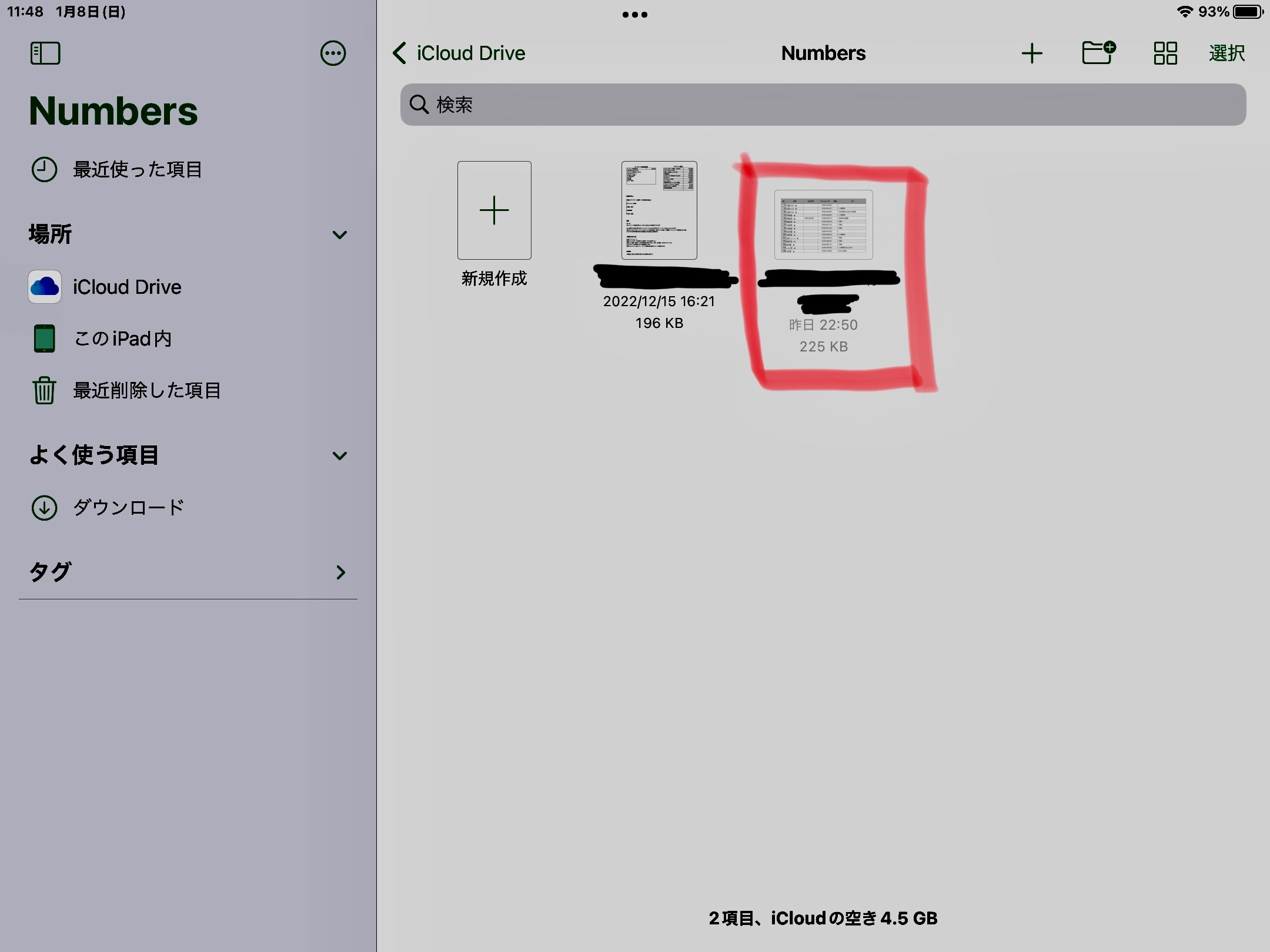
Task: Tap the 選択 select button
Action: pyautogui.click(x=1226, y=53)
